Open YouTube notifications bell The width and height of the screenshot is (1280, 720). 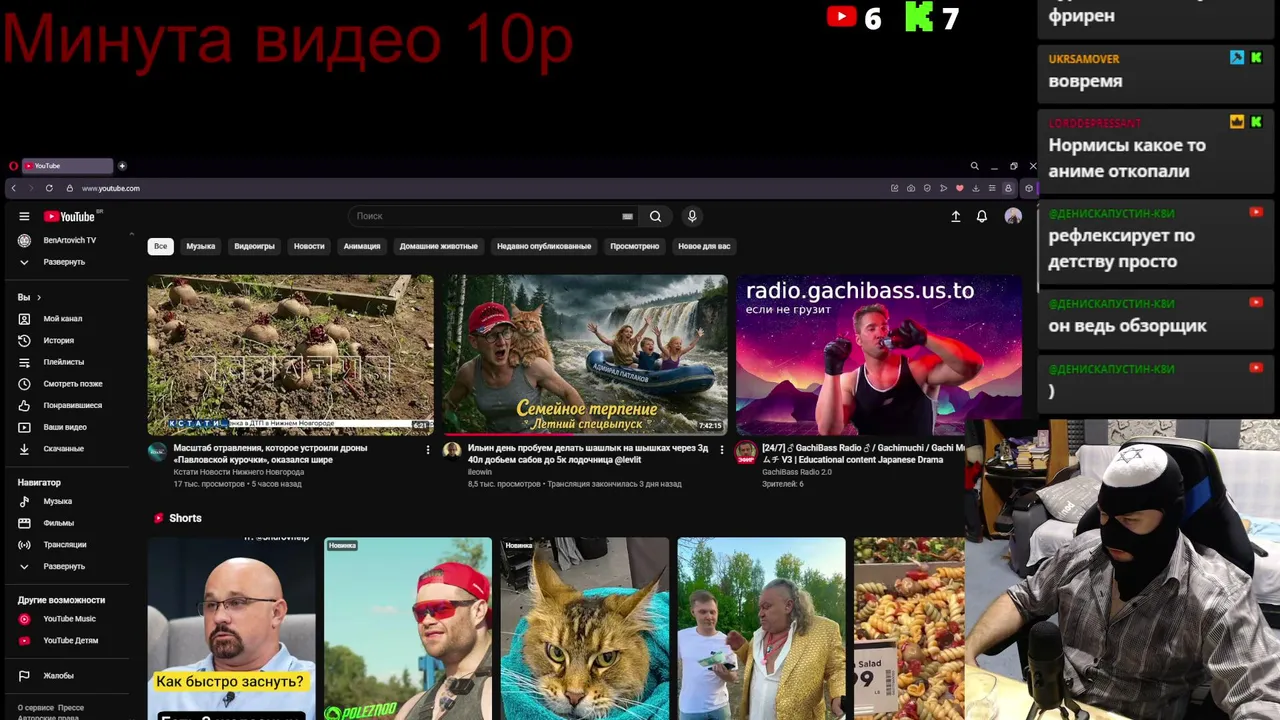tap(982, 216)
